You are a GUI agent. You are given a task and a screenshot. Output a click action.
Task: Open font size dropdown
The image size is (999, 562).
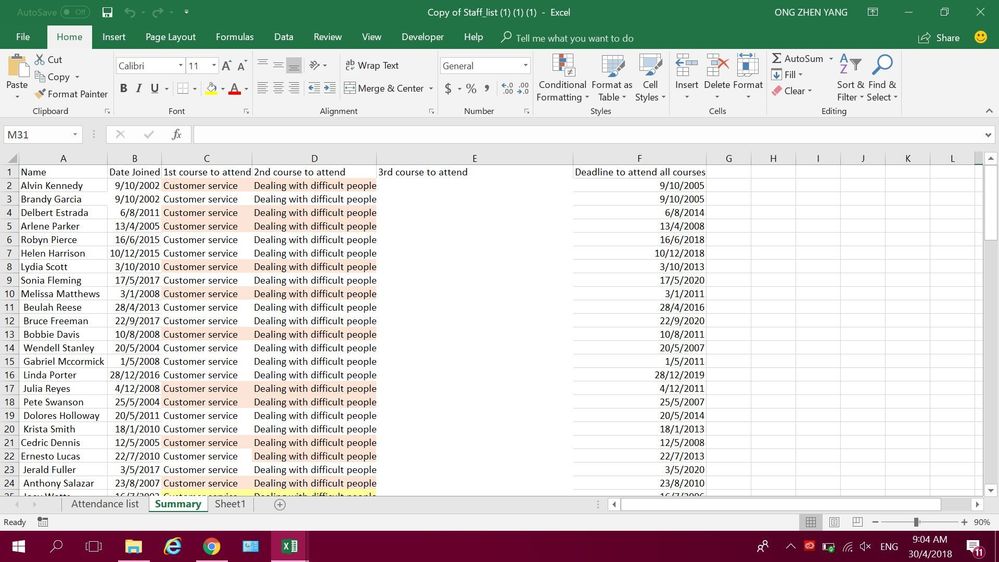[213, 66]
